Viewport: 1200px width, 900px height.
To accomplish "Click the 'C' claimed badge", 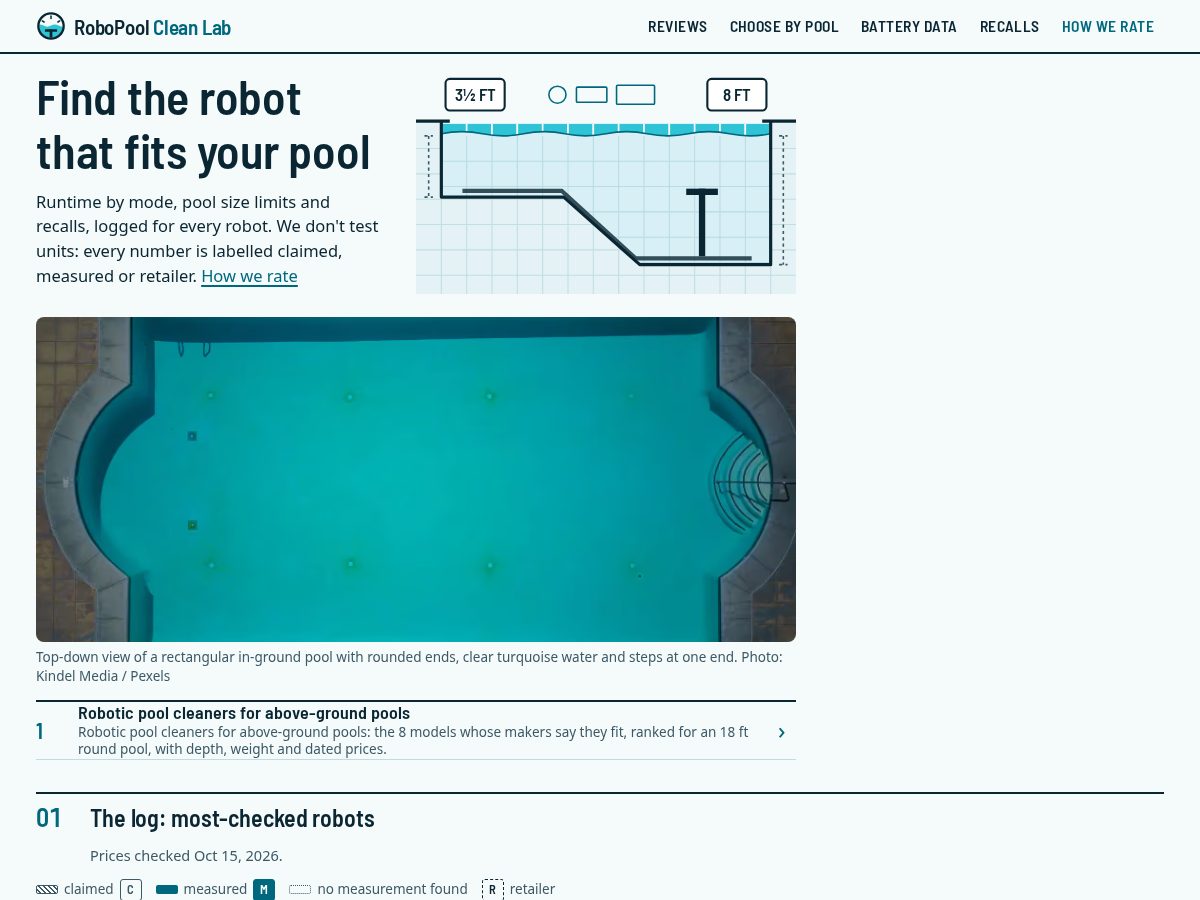I will tap(131, 889).
